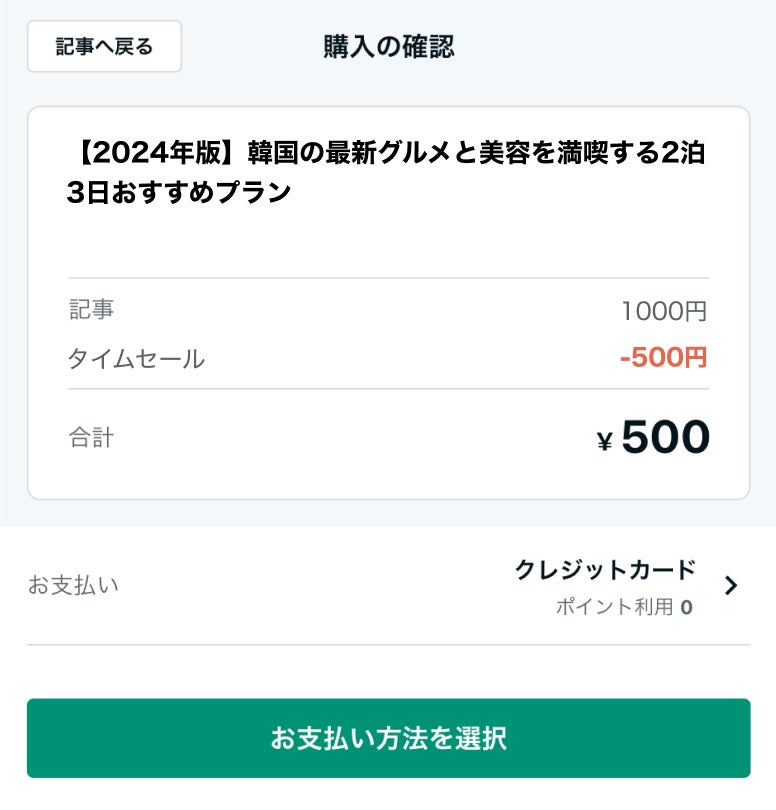
Task: Click the red -500円 discount amount
Action: (663, 358)
